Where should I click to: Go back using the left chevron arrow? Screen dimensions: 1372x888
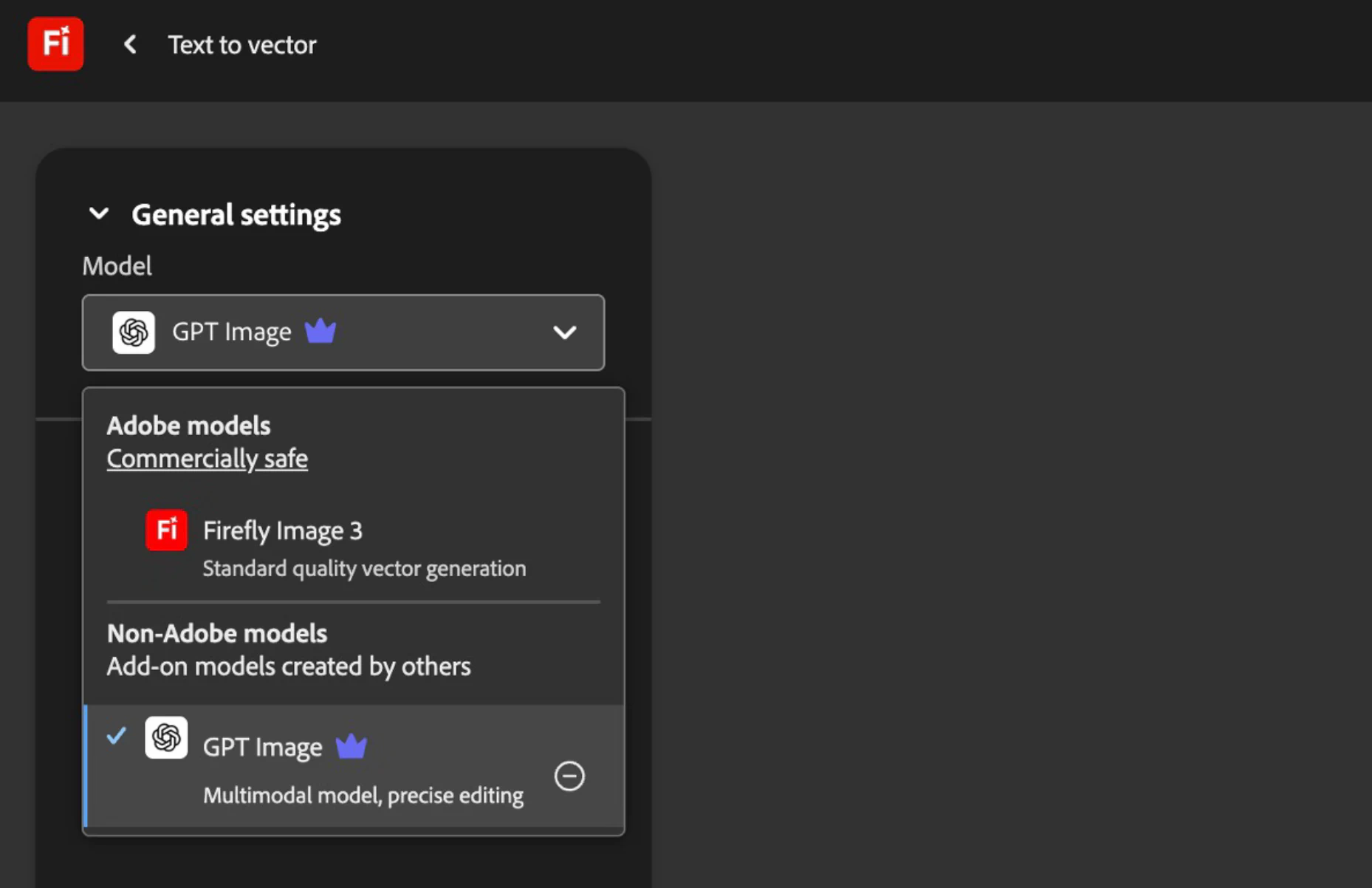(130, 44)
